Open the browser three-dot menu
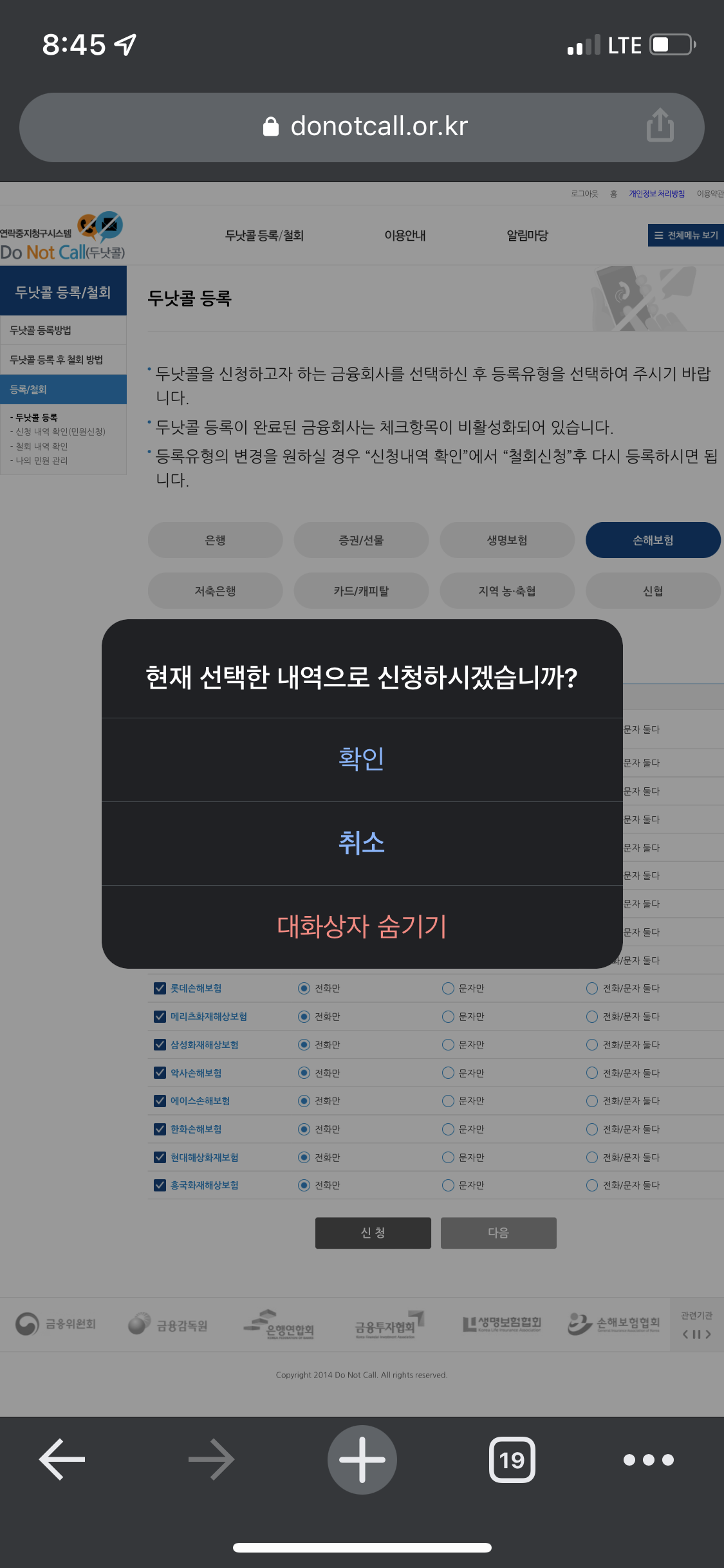 (x=649, y=1460)
